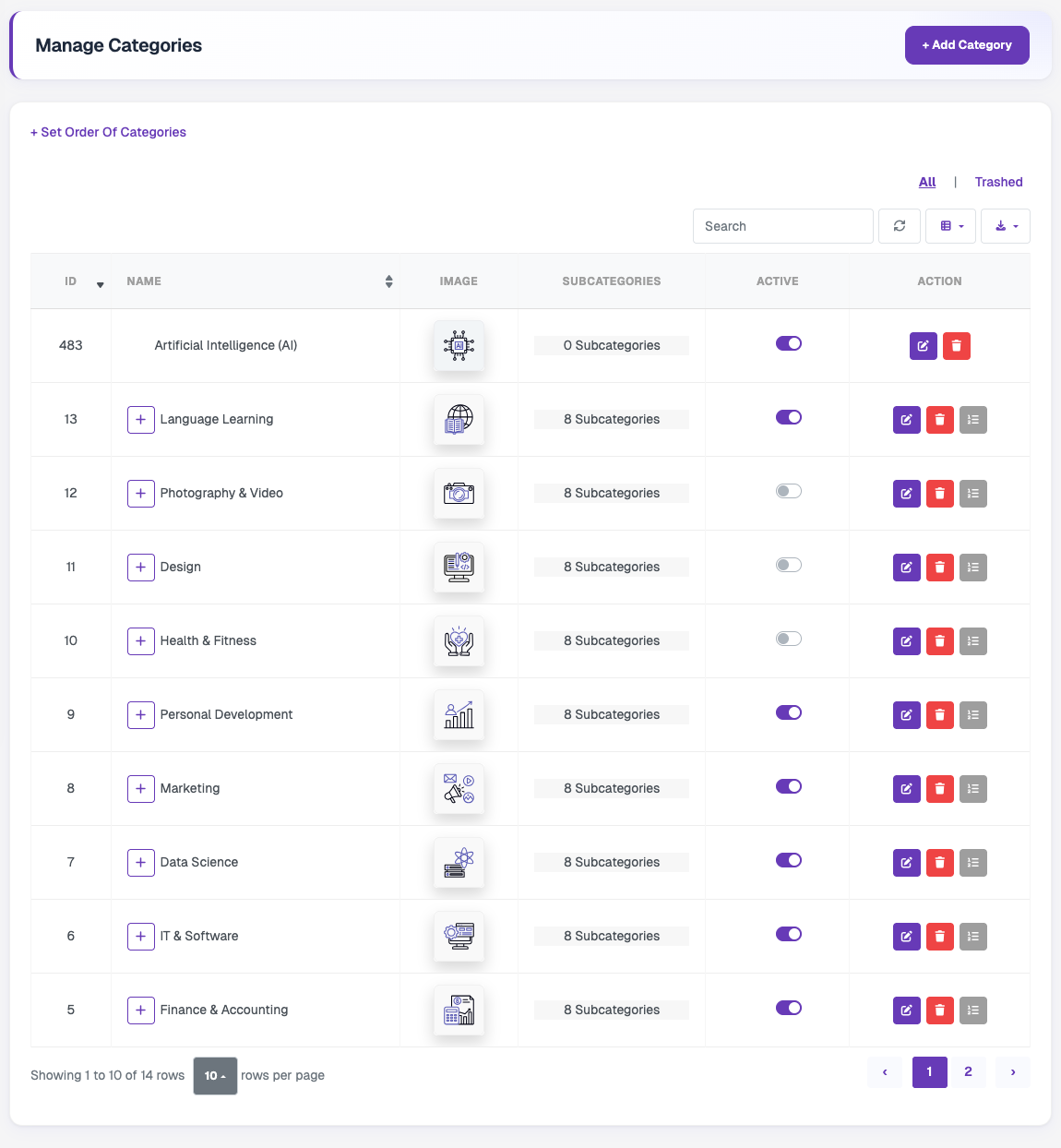Toggle active switch for Data Science
This screenshot has height=1148, width=1061.
point(789,860)
